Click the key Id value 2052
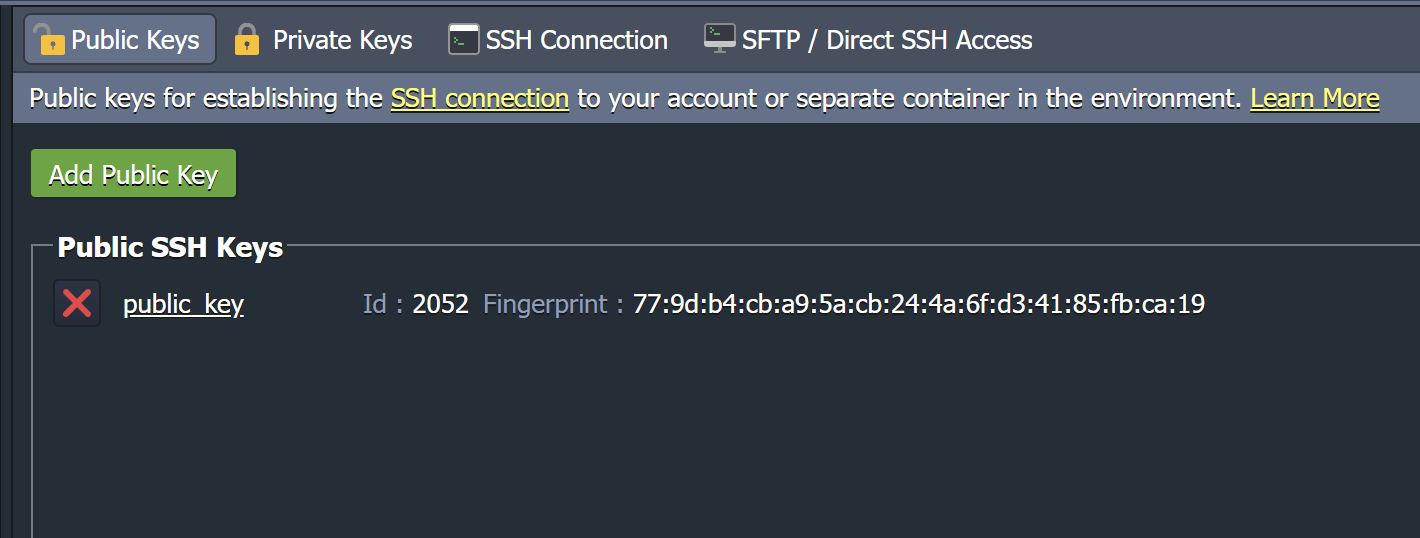The image size is (1420, 538). click(441, 304)
